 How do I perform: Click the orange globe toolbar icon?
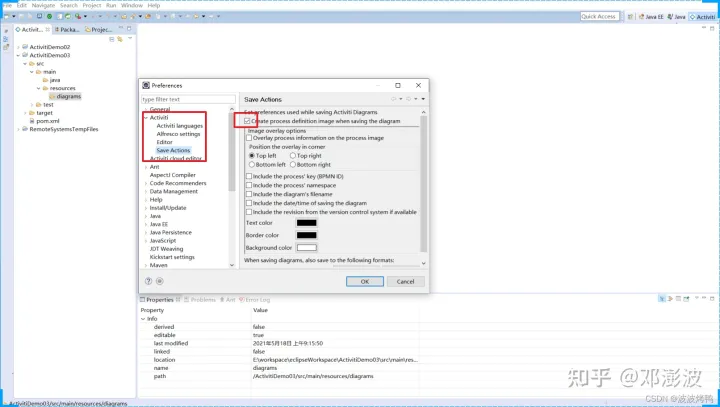coord(148,16)
